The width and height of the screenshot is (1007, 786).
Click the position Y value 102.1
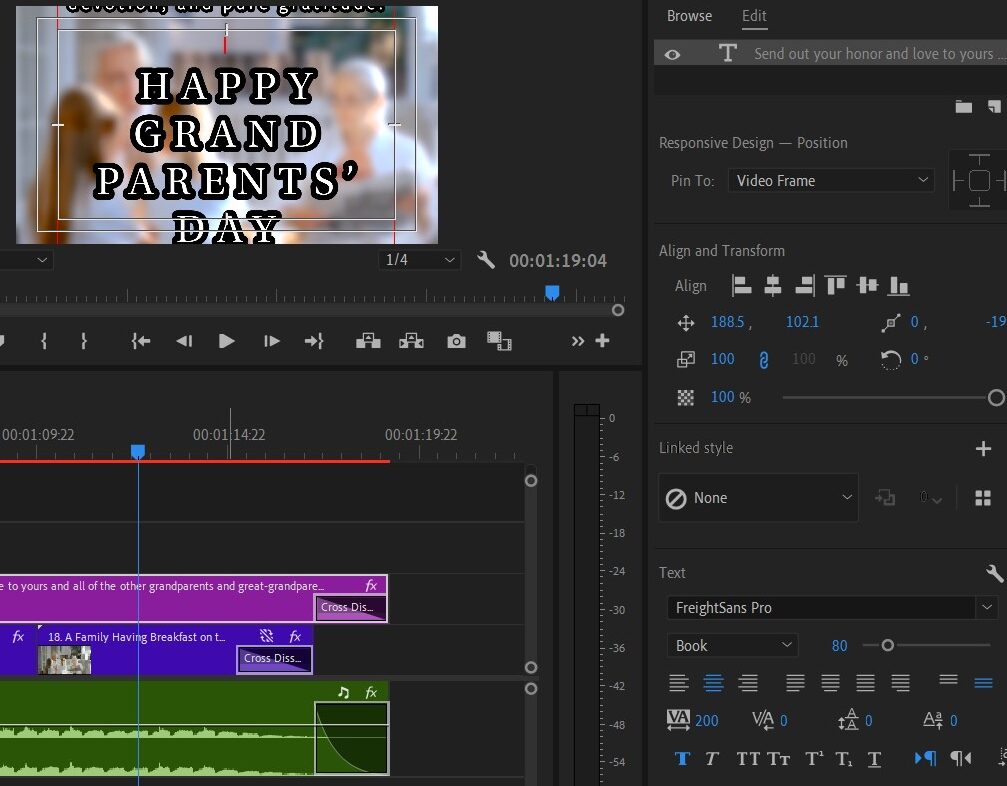(x=802, y=322)
